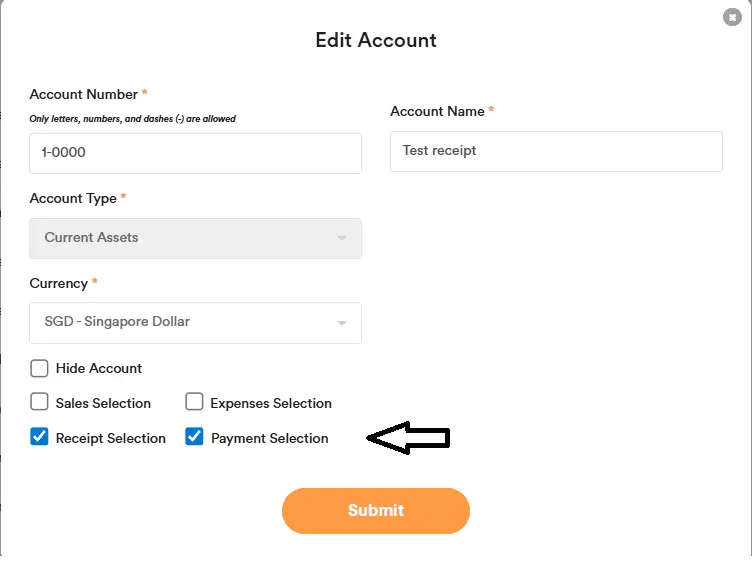The height and width of the screenshot is (563, 752).
Task: Disable the Payment Selection checkbox
Action: (x=195, y=437)
